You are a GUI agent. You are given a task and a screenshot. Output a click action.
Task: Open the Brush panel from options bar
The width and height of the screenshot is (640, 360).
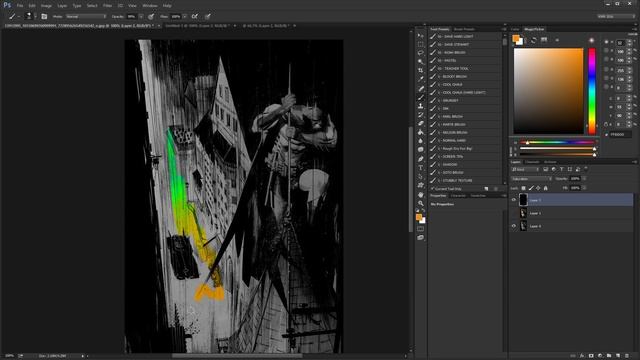[x=44, y=16]
